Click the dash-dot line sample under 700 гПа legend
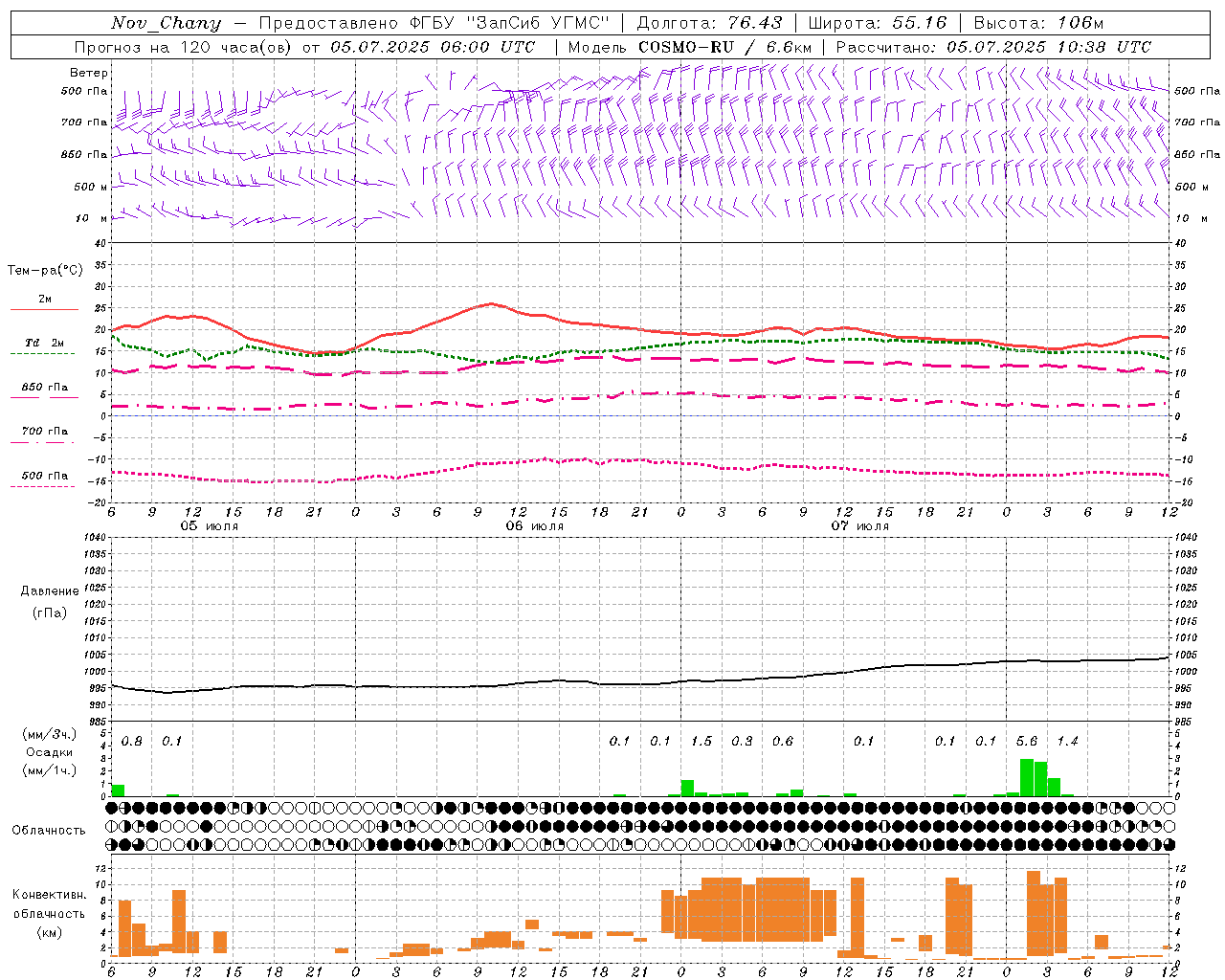The image size is (1225, 980). click(43, 442)
